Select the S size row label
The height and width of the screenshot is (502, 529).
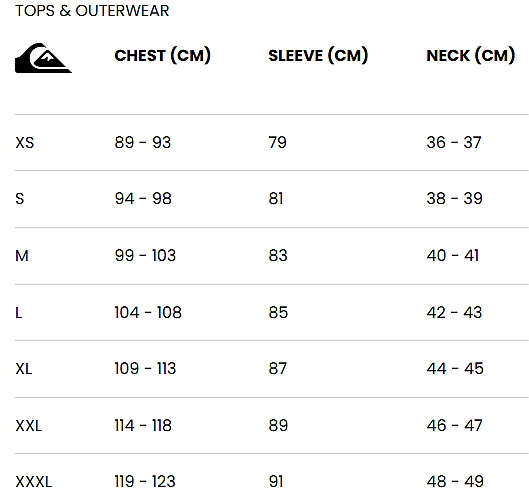tap(20, 198)
